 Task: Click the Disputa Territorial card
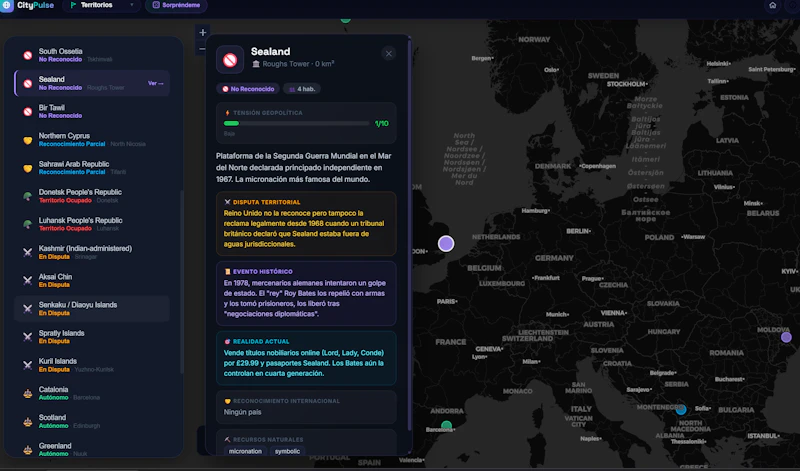point(306,224)
